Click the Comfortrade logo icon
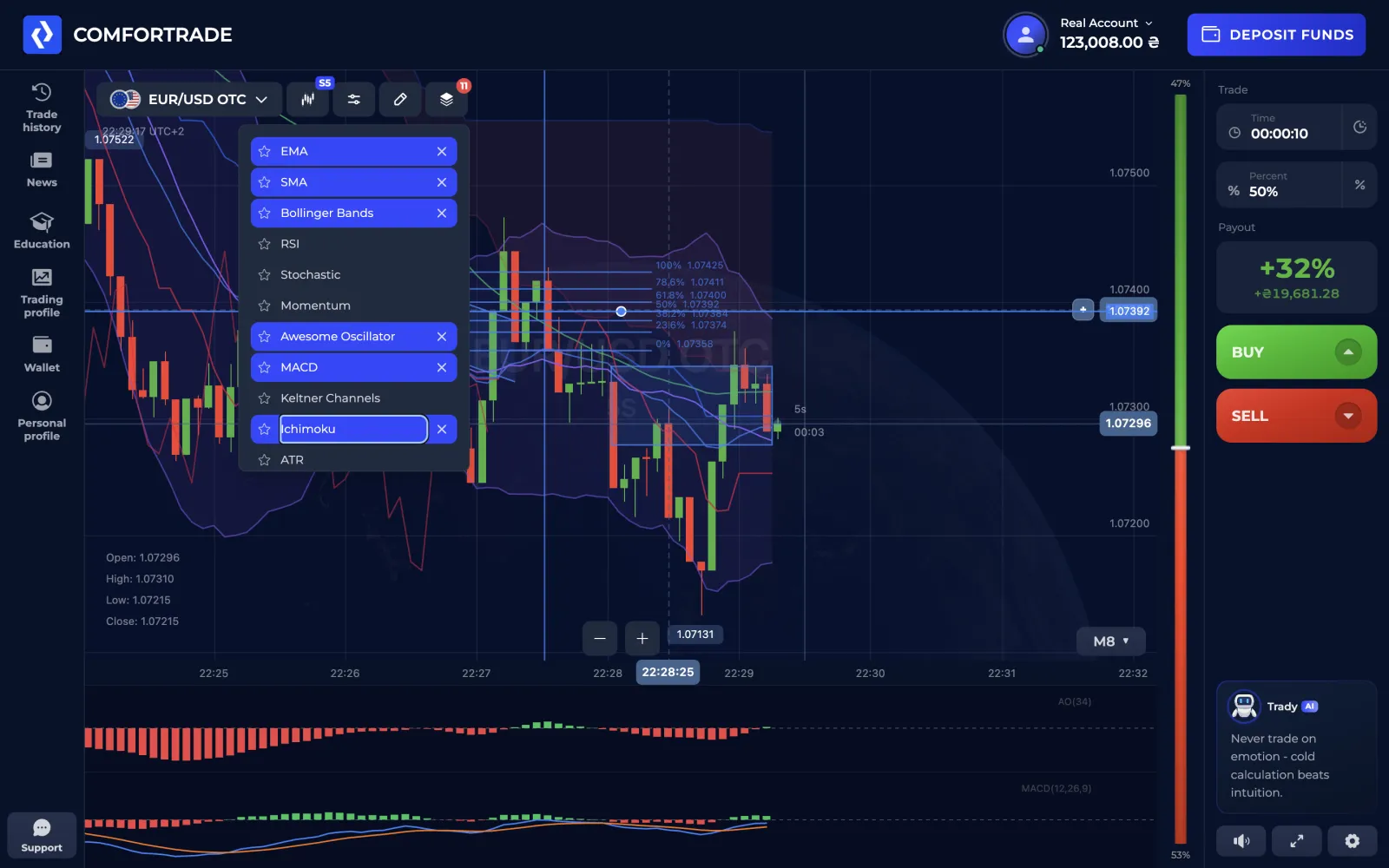This screenshot has height=868, width=1389. [42, 35]
